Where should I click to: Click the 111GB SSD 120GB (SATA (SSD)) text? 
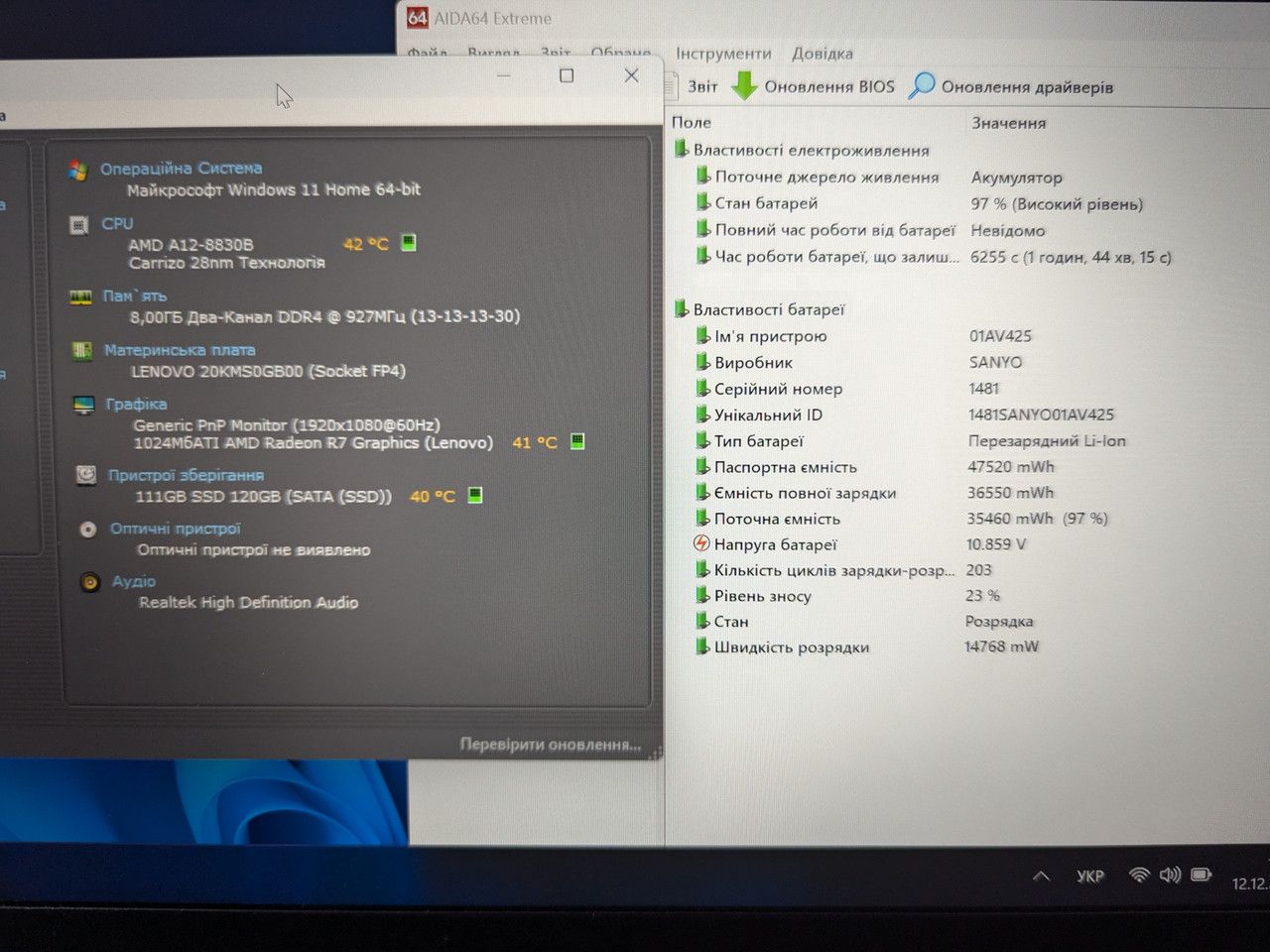(x=263, y=496)
